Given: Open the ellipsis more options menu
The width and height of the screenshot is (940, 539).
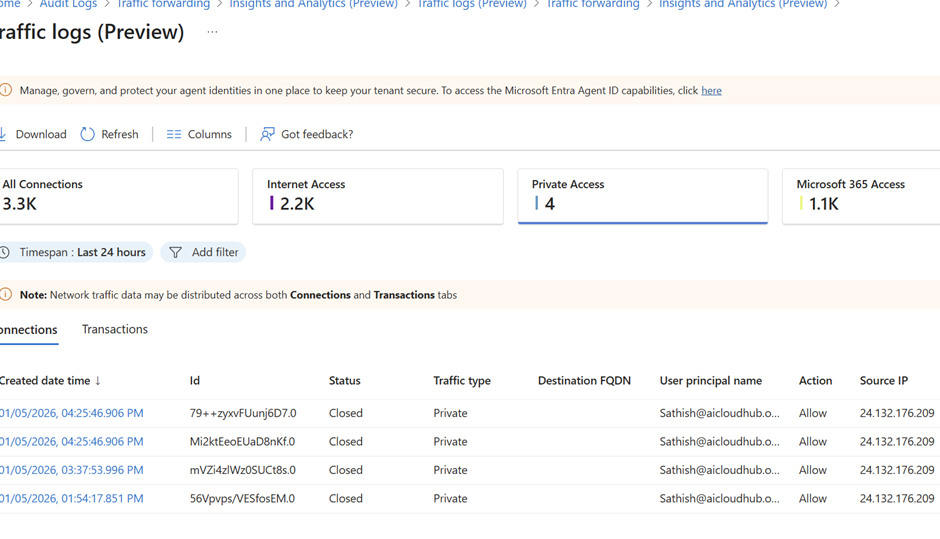Looking at the screenshot, I should coord(212,32).
